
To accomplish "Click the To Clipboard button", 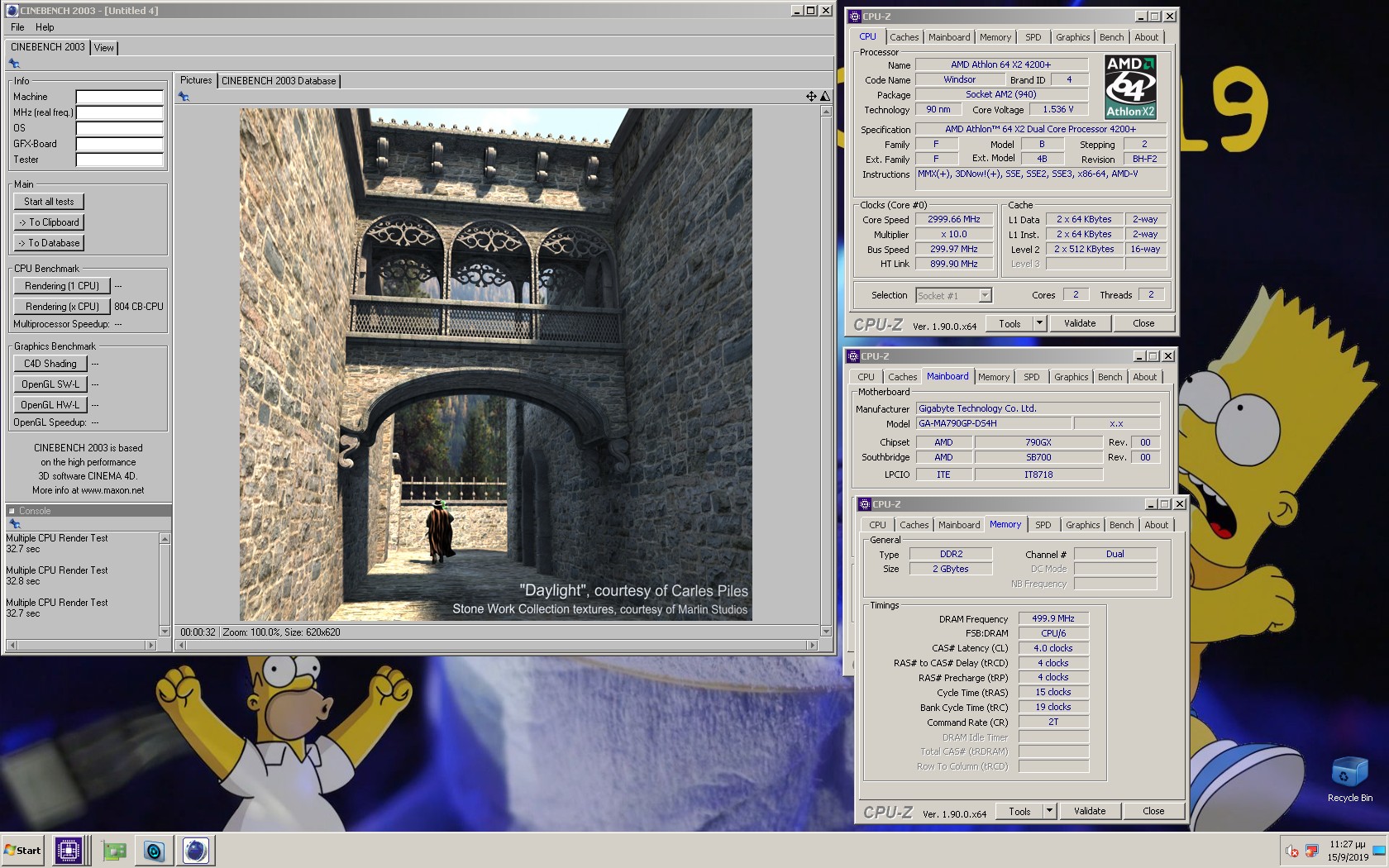I will click(49, 222).
